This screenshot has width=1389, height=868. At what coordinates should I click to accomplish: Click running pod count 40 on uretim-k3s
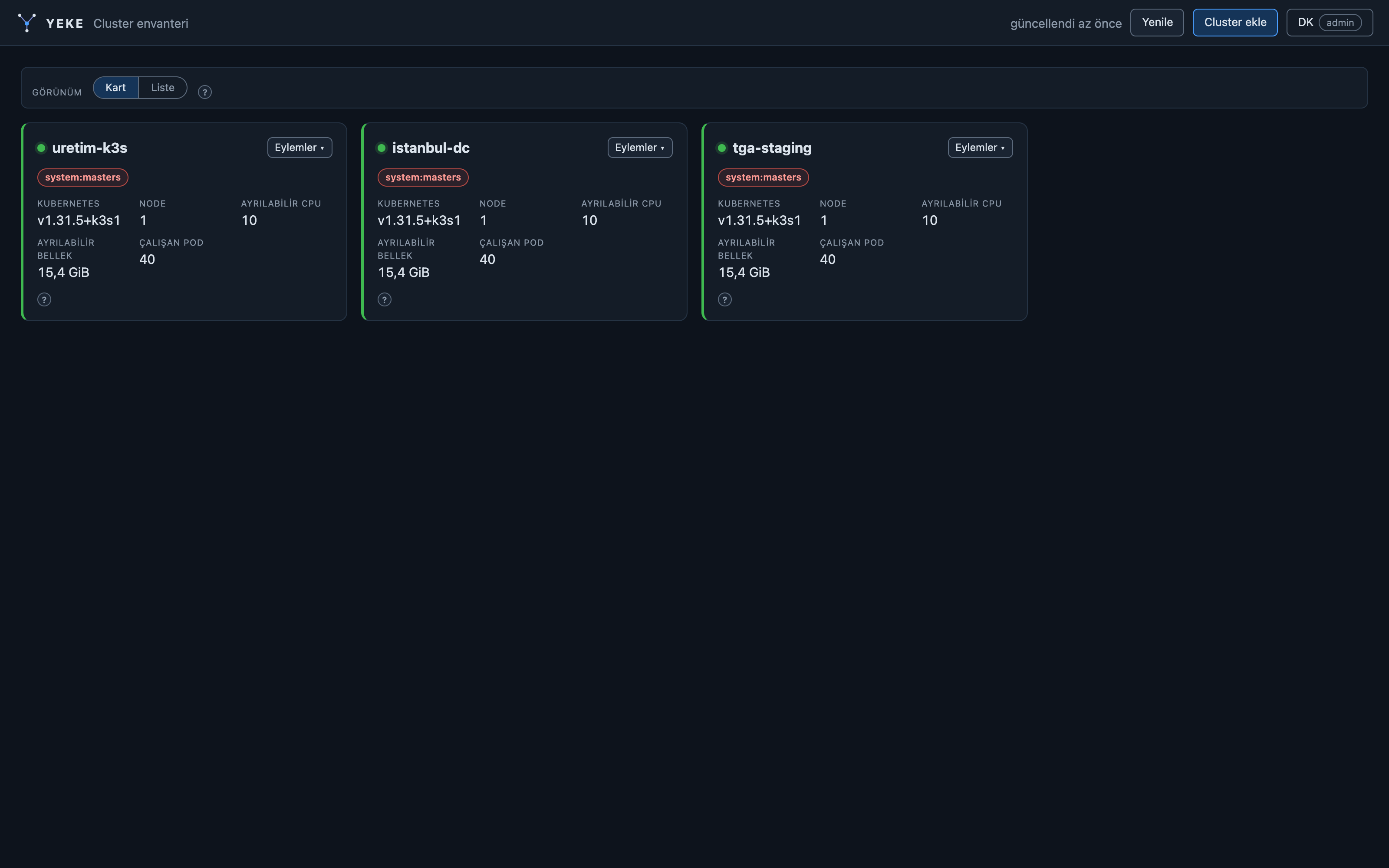[x=148, y=260]
